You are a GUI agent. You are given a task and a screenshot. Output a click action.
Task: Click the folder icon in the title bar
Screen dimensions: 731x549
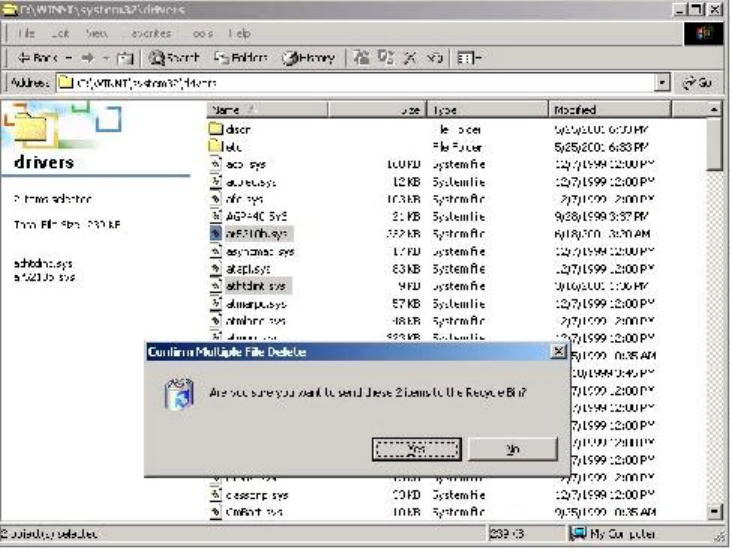point(9,9)
